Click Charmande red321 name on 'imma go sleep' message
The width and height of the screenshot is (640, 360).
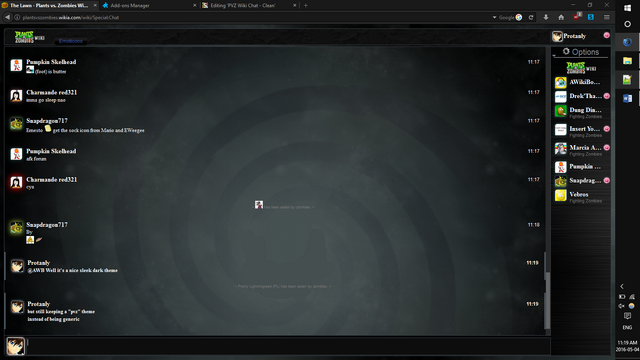pos(51,92)
